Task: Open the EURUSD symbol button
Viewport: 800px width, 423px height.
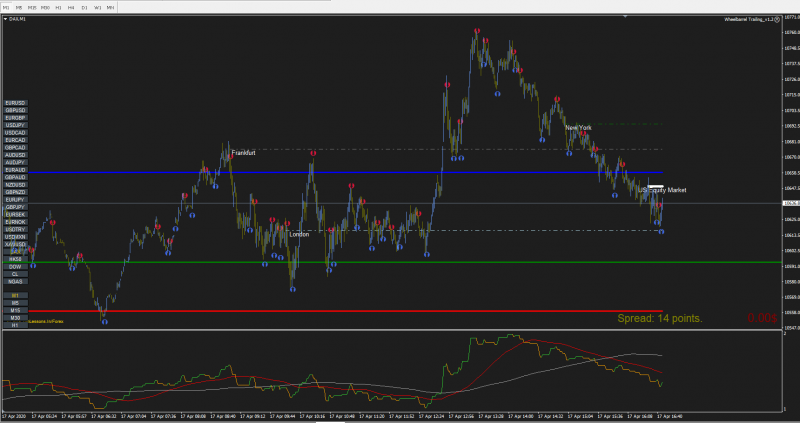Action: tap(15, 103)
